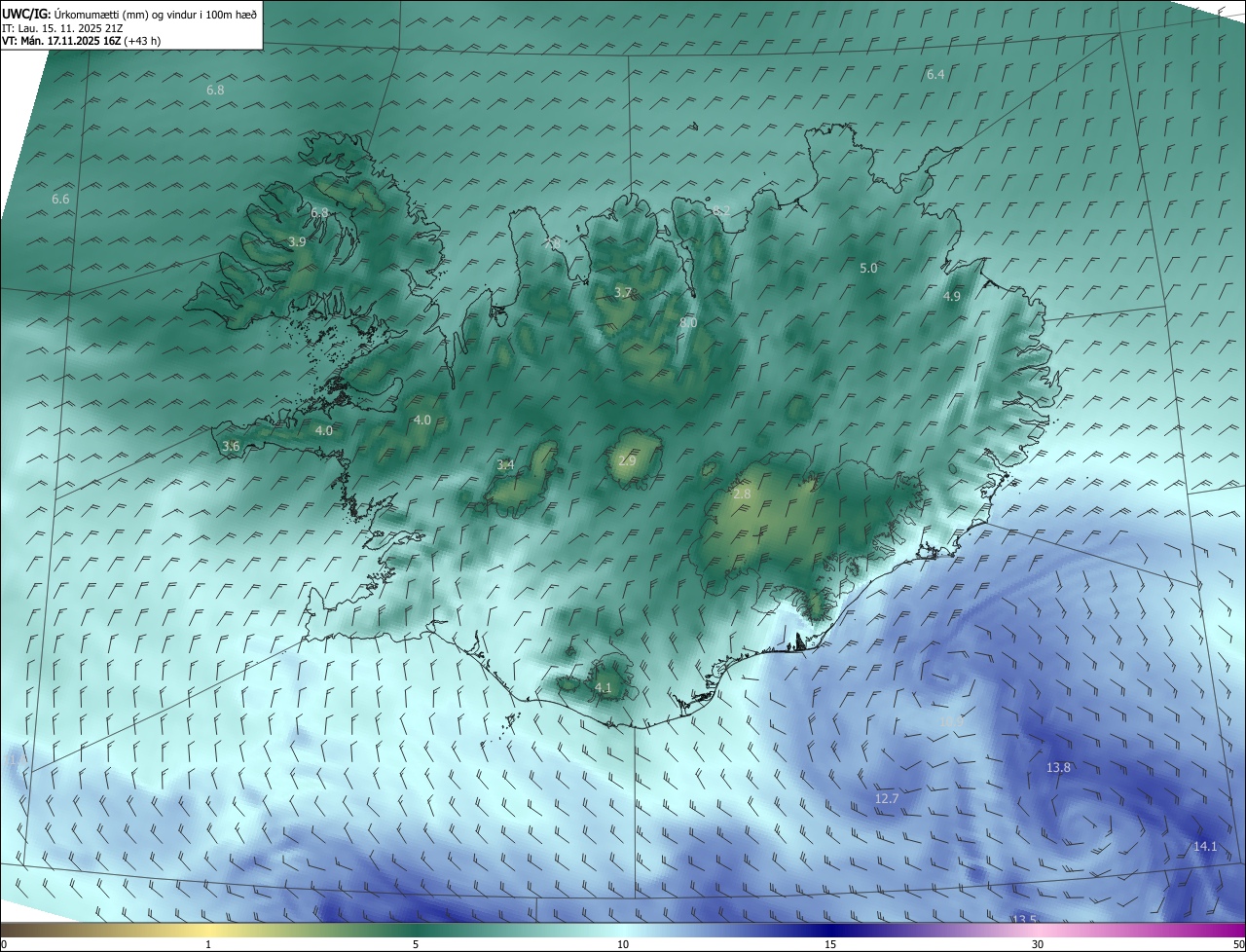Click the 4.1 value label

(x=603, y=687)
